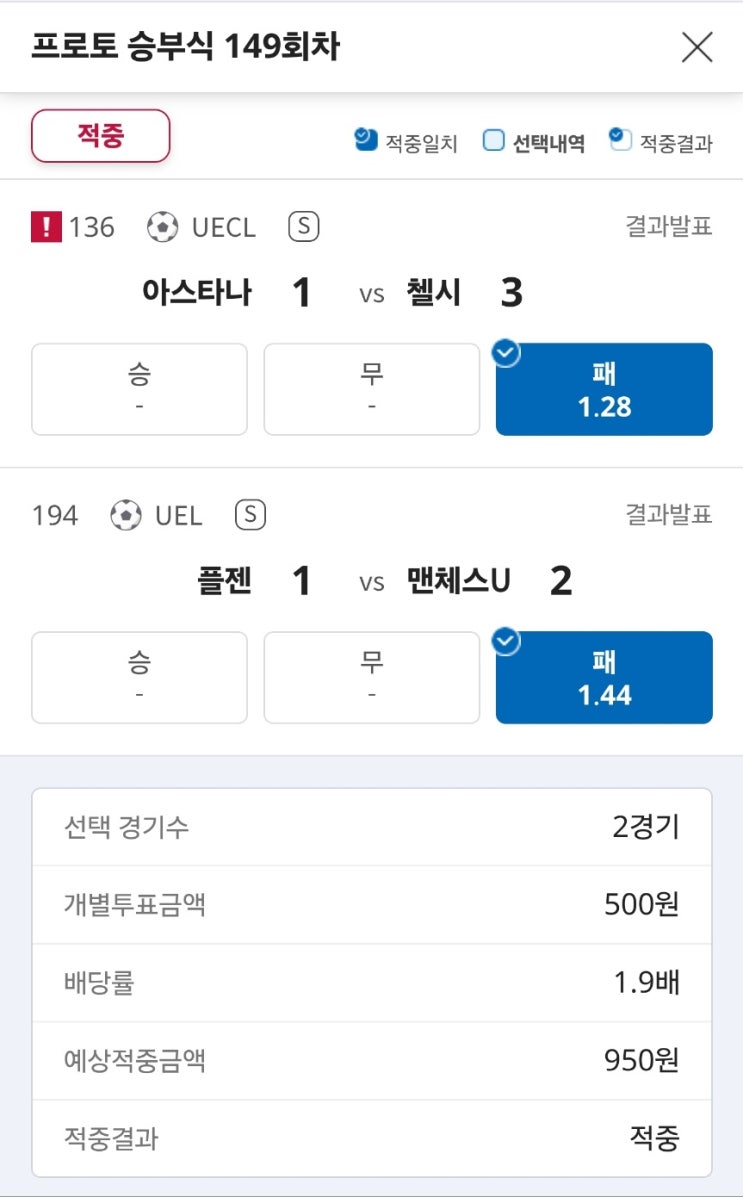This screenshot has width=743, height=1197.
Task: Select 승 for 아스타나 vs 첼시
Action: click(x=139, y=389)
